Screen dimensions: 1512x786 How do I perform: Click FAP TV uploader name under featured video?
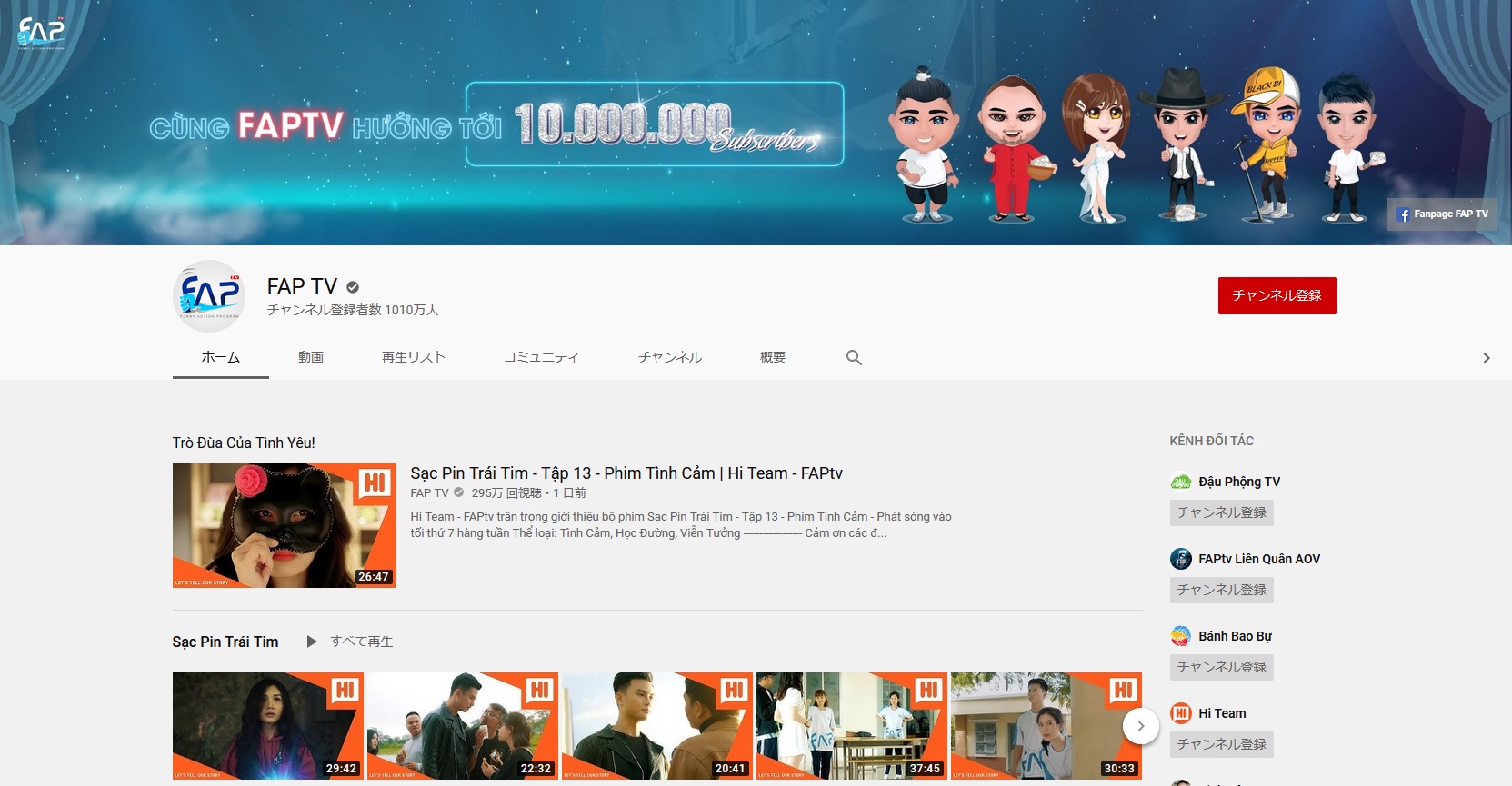click(429, 492)
